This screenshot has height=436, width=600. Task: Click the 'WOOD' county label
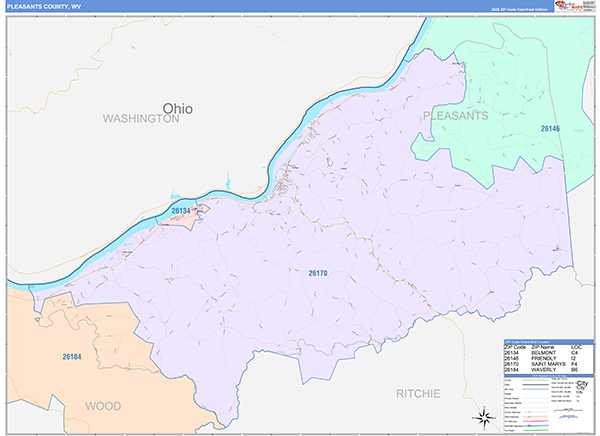103,406
